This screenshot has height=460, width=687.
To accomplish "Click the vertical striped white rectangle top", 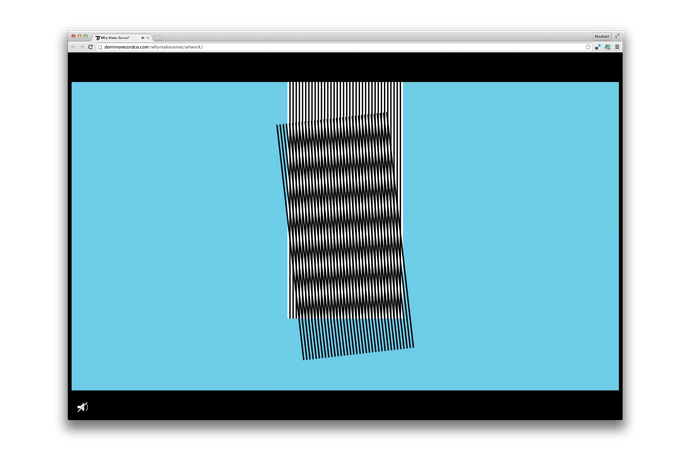I will click(345, 98).
